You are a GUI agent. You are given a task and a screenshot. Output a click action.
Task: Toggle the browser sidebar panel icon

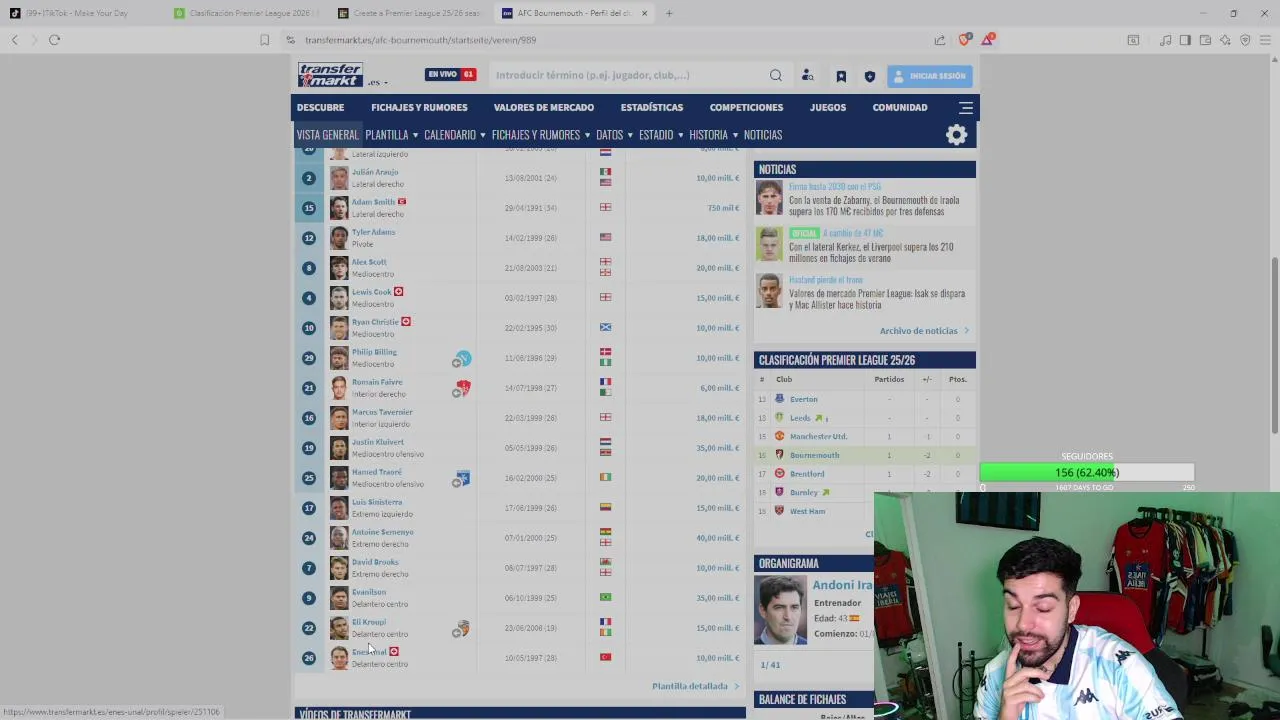(x=1185, y=40)
